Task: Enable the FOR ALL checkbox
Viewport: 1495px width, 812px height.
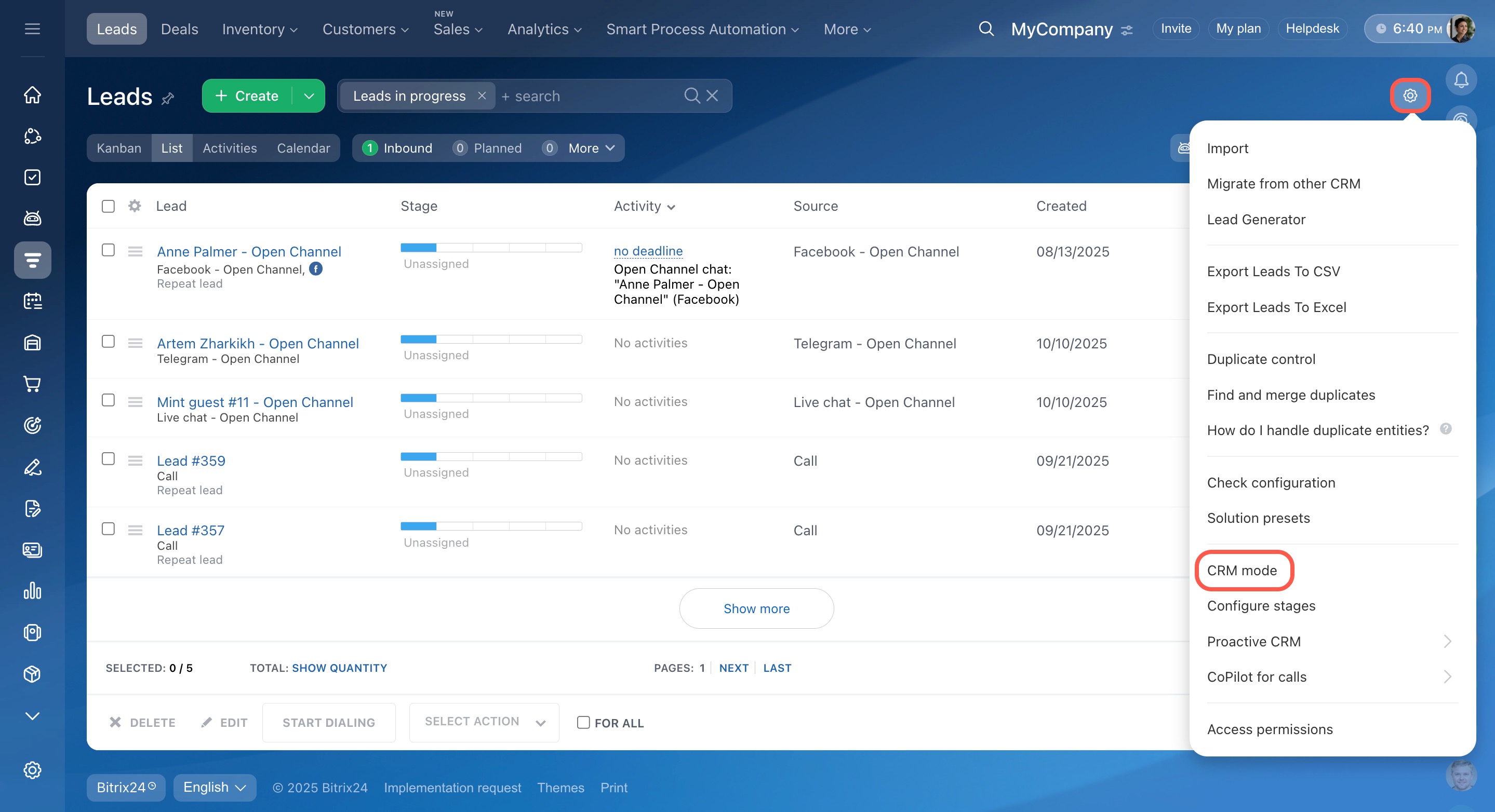Action: 583,722
